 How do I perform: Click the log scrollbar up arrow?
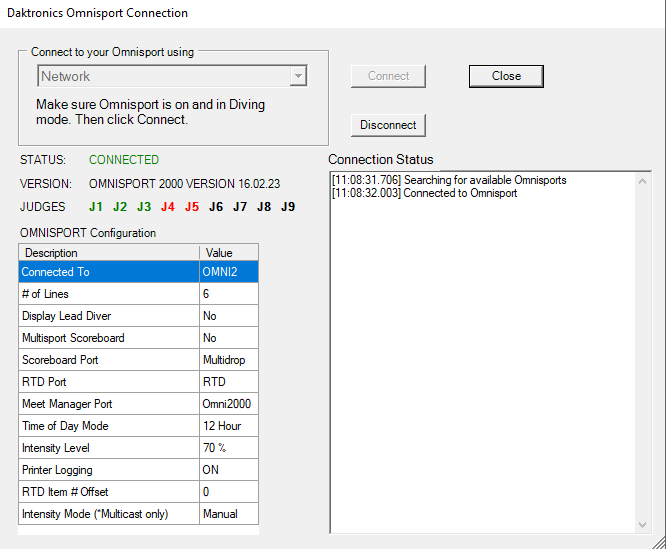[643, 181]
